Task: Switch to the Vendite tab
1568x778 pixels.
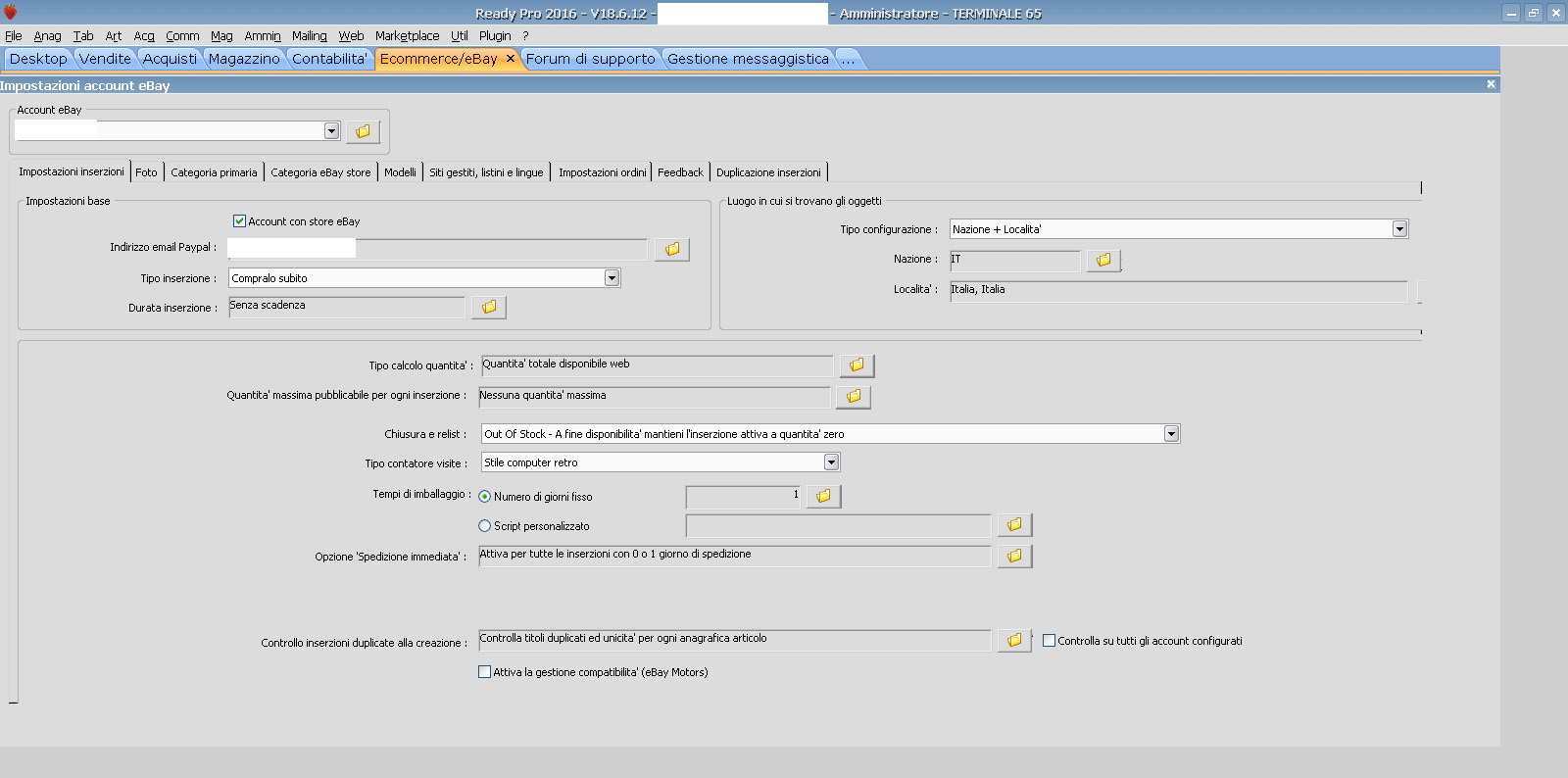Action: [105, 59]
